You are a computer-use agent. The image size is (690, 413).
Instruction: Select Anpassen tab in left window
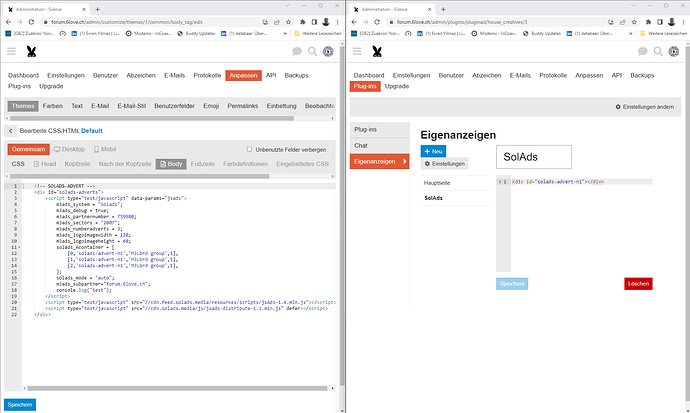(243, 76)
